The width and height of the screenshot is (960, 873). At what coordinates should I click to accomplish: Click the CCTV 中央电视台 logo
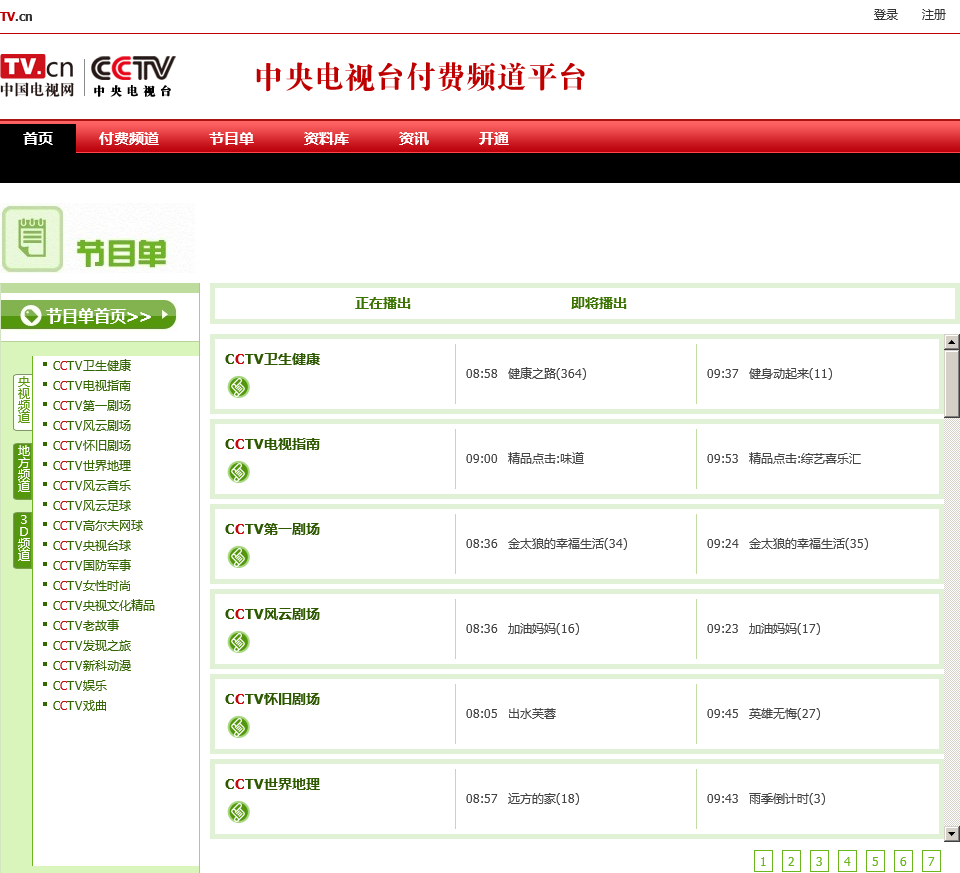133,76
